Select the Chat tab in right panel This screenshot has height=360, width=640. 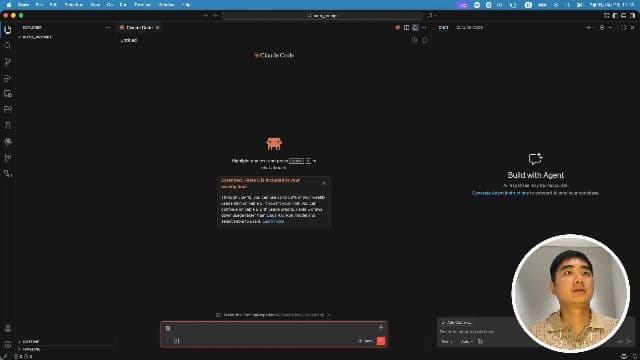click(443, 27)
